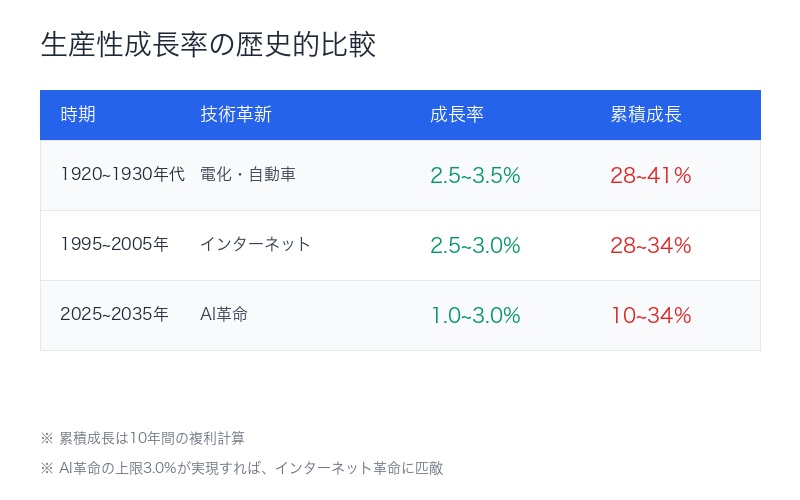This screenshot has height=500, width=800.
Task: Select the 1995~2005年 period cell
Action: [x=114, y=245]
